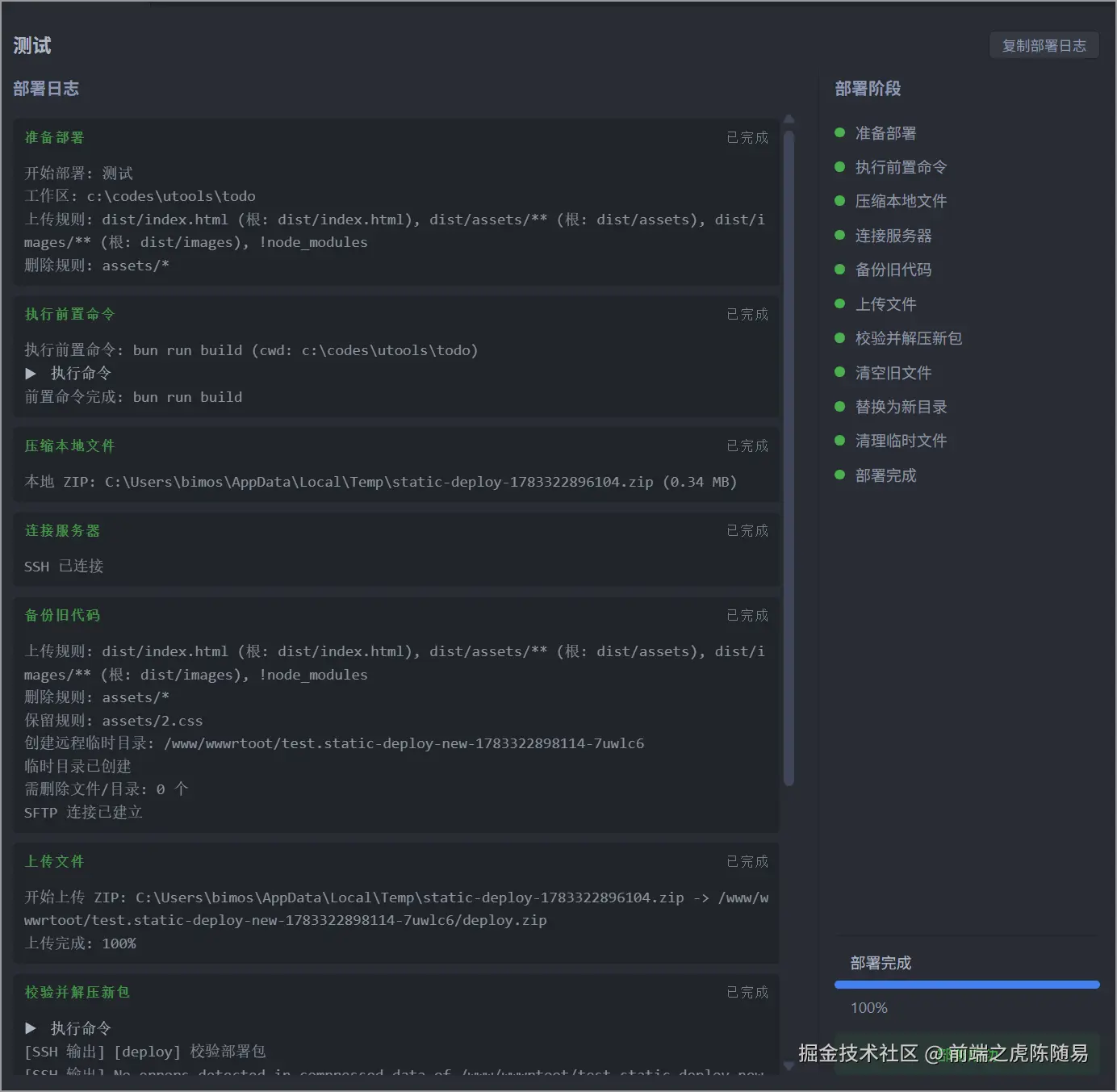Click the green status dot beside 压缩本地文件 stage
Screen dimensions: 1117x1092
pos(839,201)
